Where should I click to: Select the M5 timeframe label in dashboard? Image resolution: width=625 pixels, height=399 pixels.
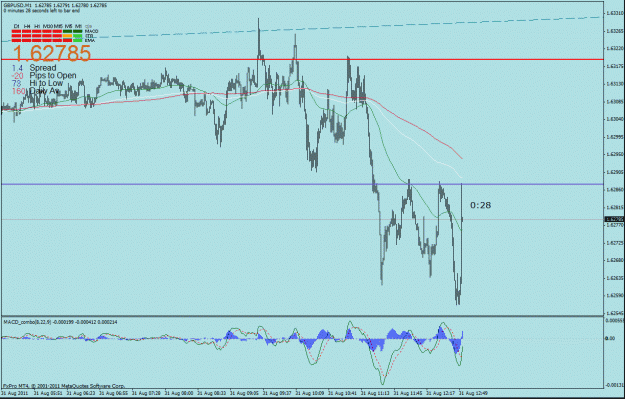tap(69, 26)
